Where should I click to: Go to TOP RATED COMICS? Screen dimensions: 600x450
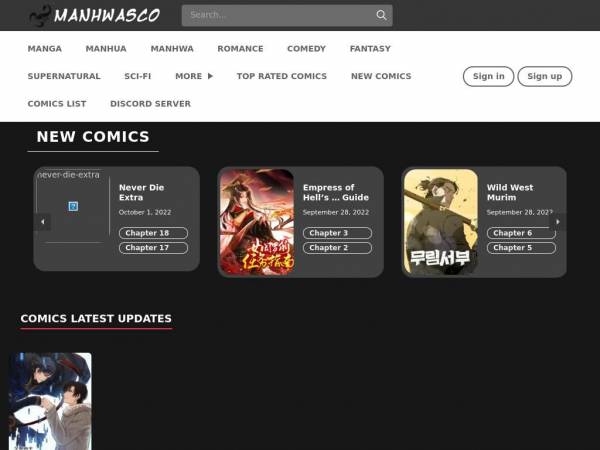pyautogui.click(x=282, y=76)
